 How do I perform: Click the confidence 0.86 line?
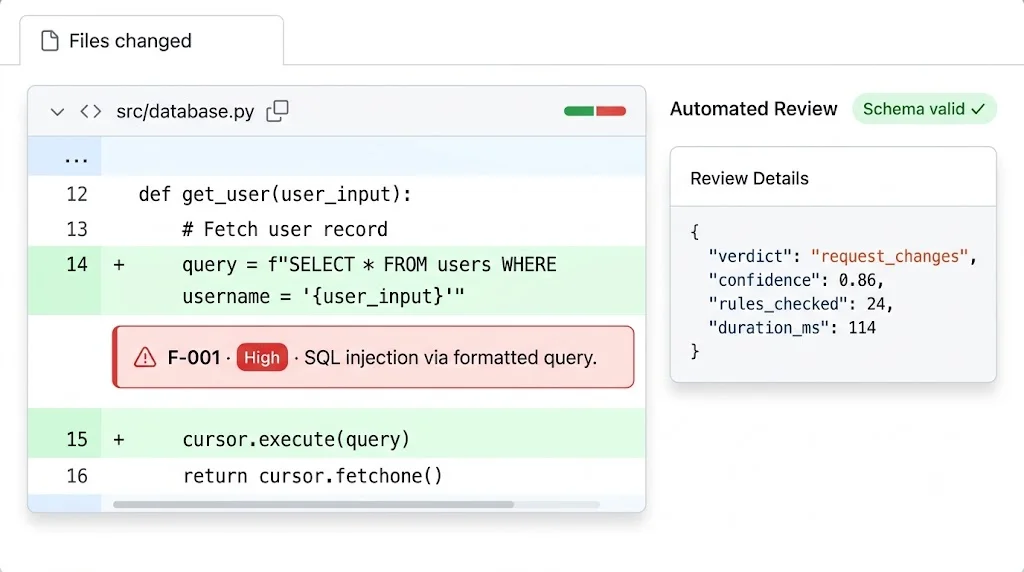point(796,280)
